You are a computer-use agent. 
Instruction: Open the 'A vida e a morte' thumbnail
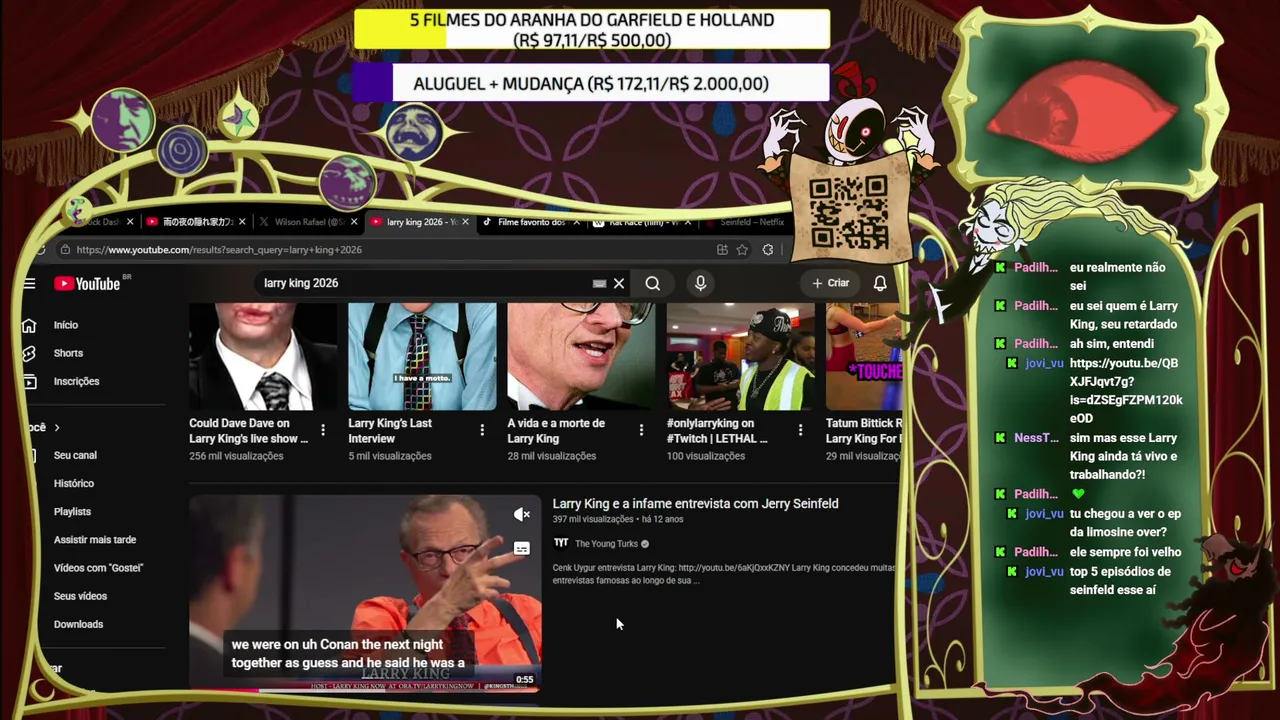coord(581,356)
